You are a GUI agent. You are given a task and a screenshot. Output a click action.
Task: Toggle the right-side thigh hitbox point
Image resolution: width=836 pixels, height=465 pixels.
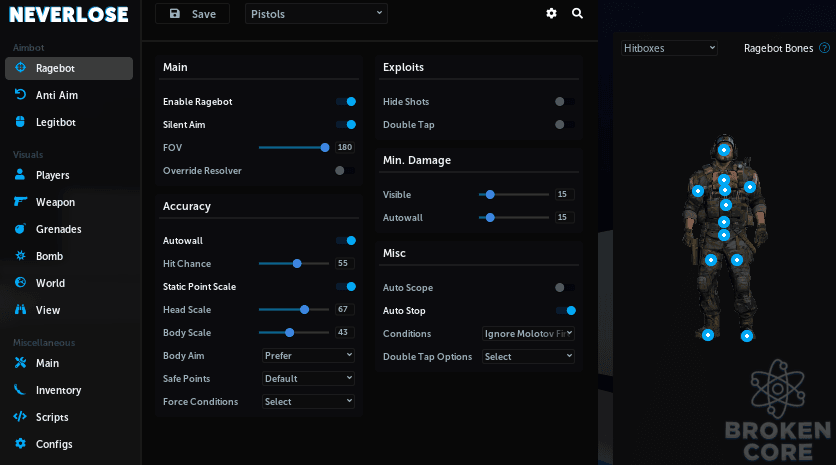point(737,260)
